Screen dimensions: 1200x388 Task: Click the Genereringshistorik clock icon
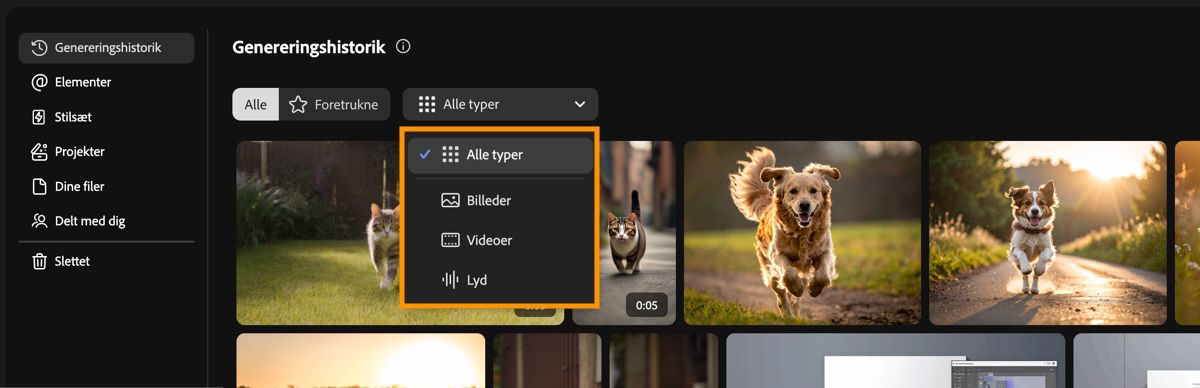pyautogui.click(x=40, y=48)
